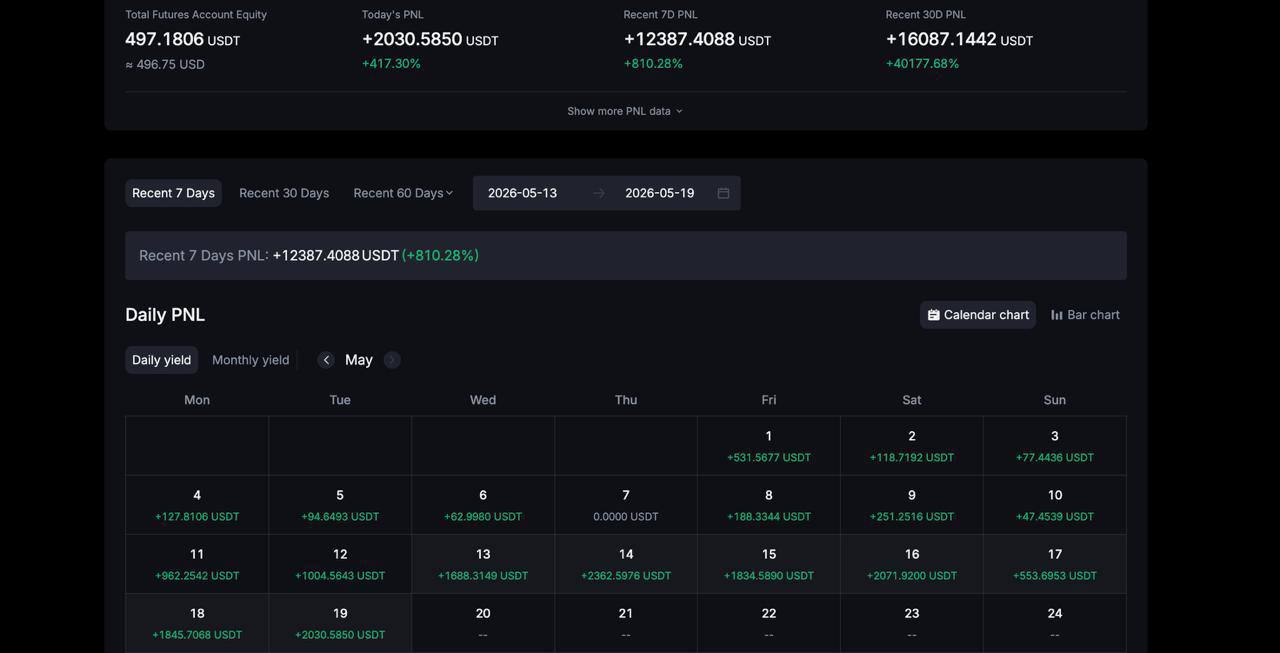Select the Recent 7 Days tab
This screenshot has width=1280, height=653.
tap(173, 193)
